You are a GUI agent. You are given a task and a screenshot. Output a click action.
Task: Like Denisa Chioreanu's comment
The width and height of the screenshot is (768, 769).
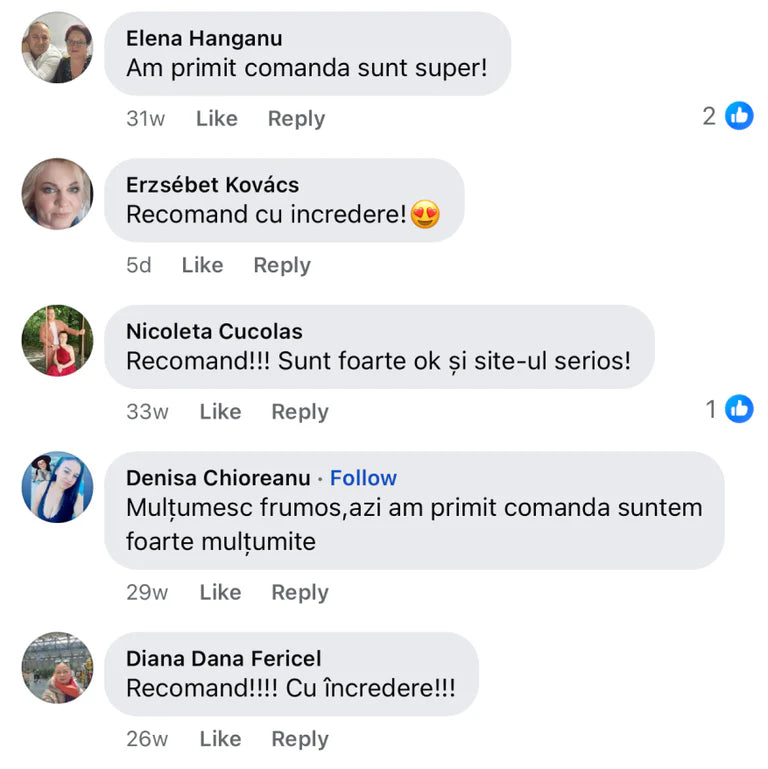click(220, 592)
